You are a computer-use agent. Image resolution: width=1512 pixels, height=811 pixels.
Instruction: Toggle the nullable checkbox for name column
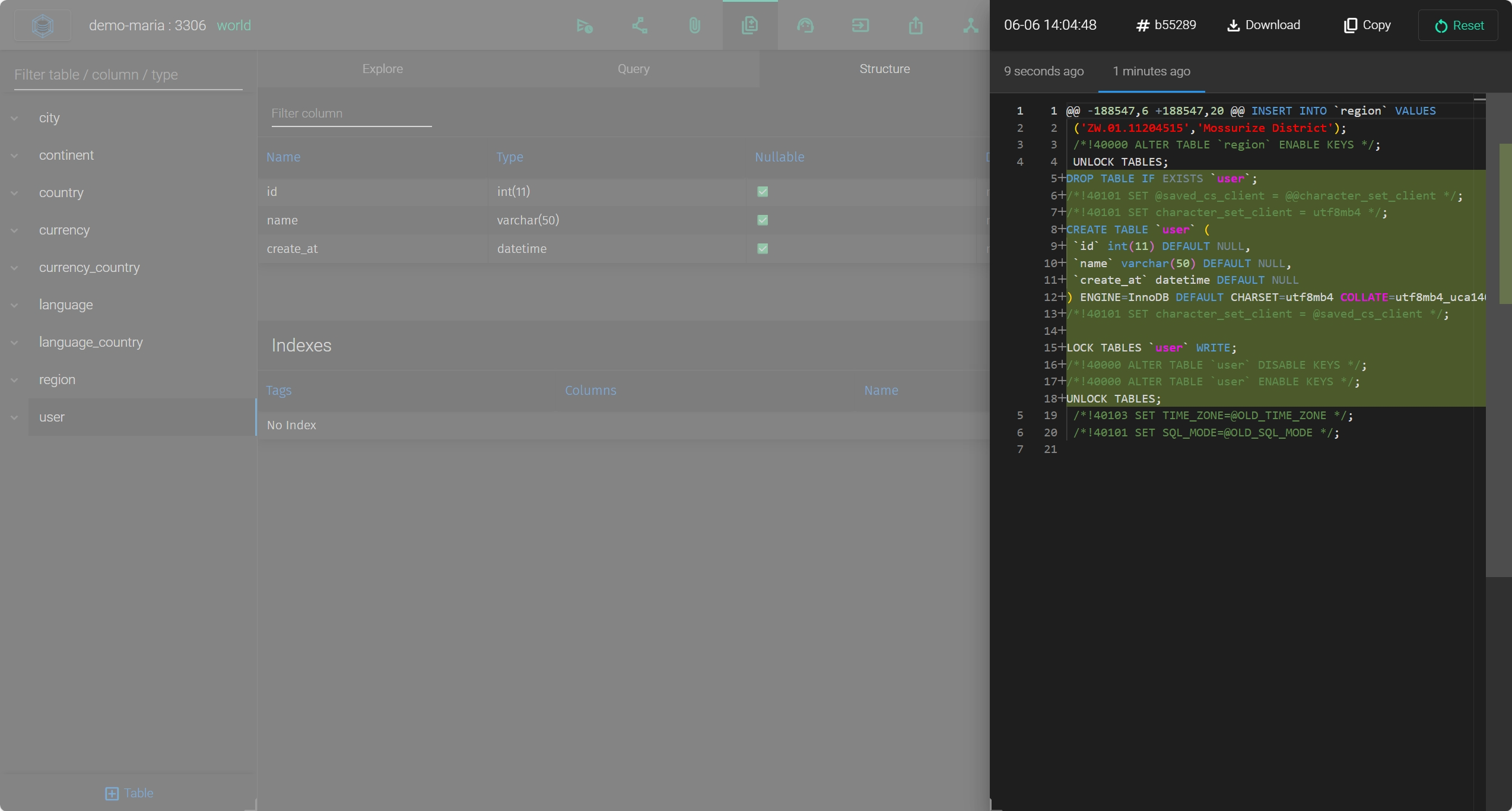coord(763,220)
